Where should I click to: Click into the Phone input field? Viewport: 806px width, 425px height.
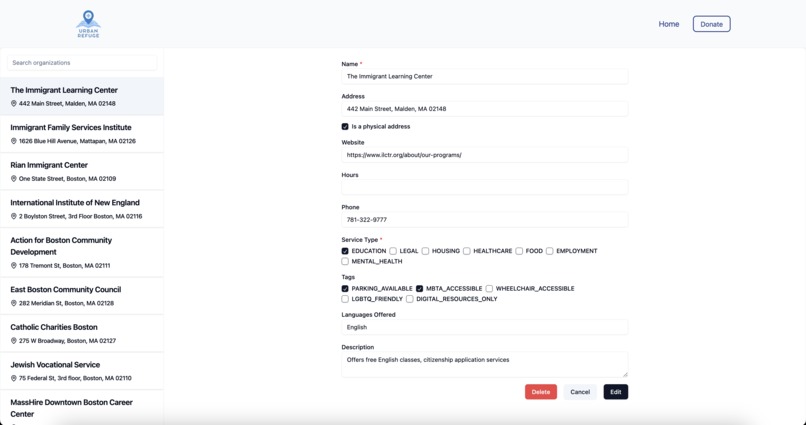coord(484,219)
